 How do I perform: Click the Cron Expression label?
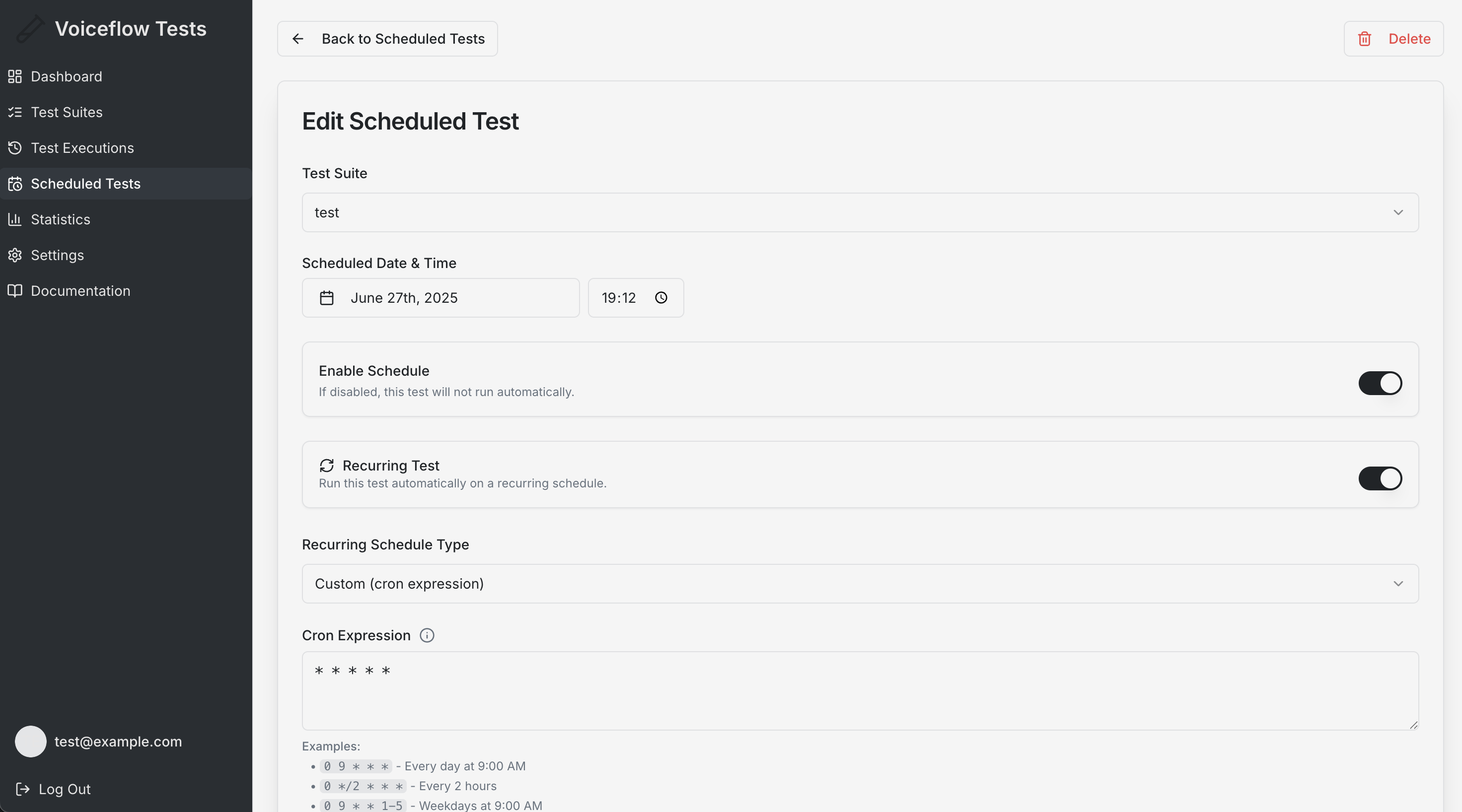(x=356, y=635)
